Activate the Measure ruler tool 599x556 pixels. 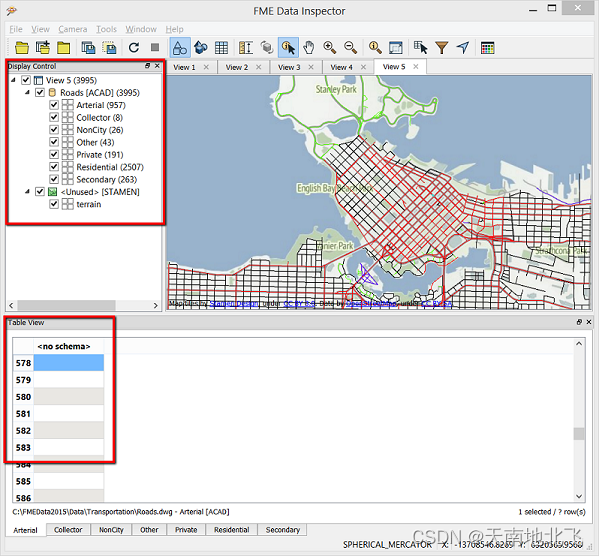tap(245, 48)
